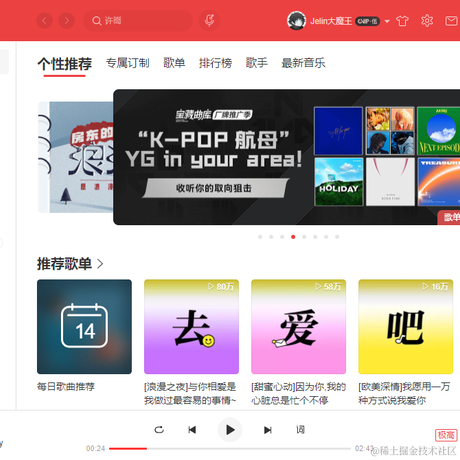Open the 吧 playlist cover
This screenshot has width=460, height=460.
pyautogui.click(x=406, y=326)
